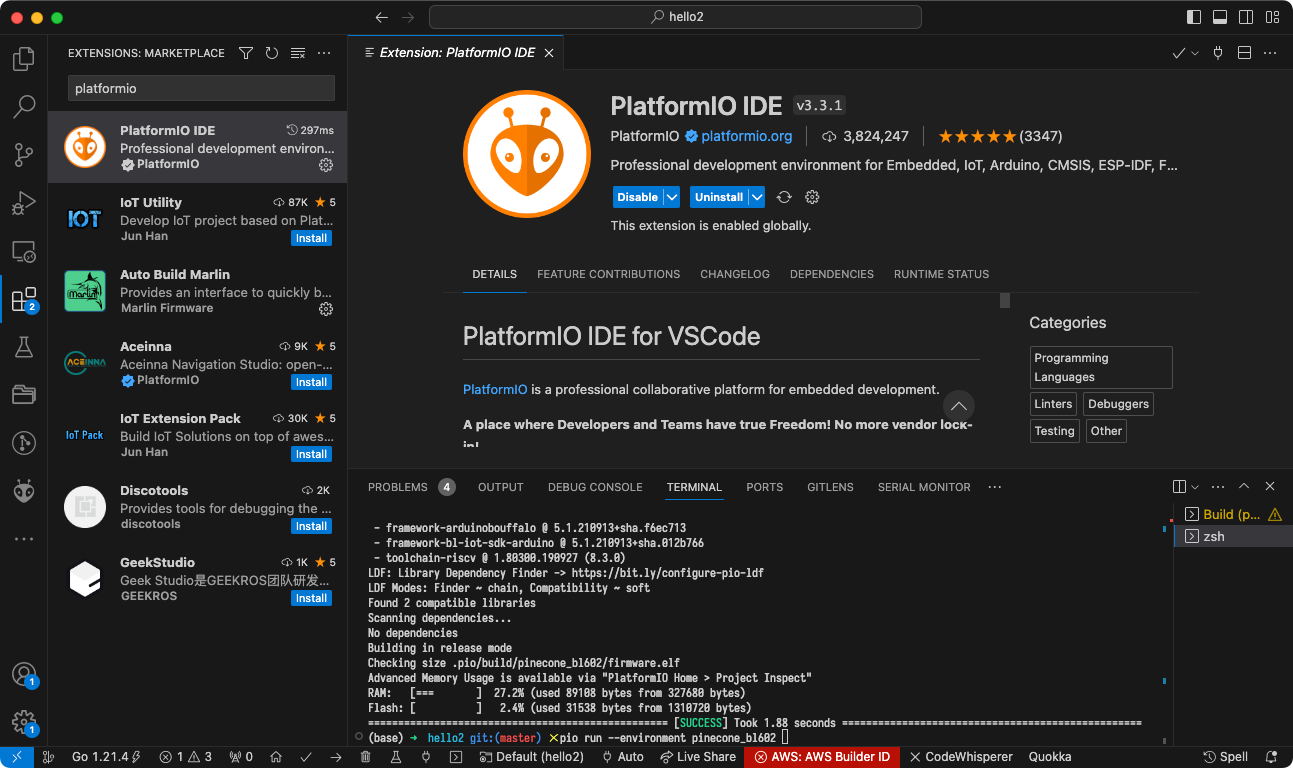Click the sync icon beside Uninstall
The width and height of the screenshot is (1293, 768).
click(784, 197)
